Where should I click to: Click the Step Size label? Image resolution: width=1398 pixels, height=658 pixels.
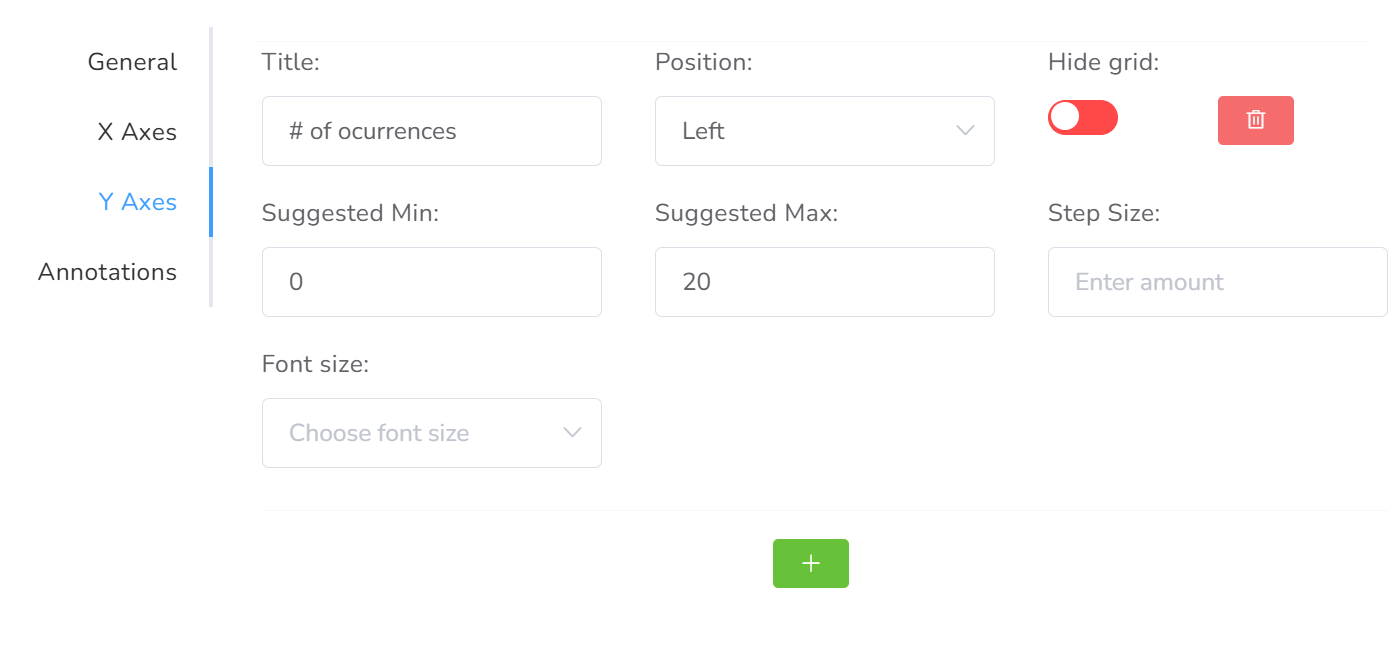pyautogui.click(x=1103, y=213)
